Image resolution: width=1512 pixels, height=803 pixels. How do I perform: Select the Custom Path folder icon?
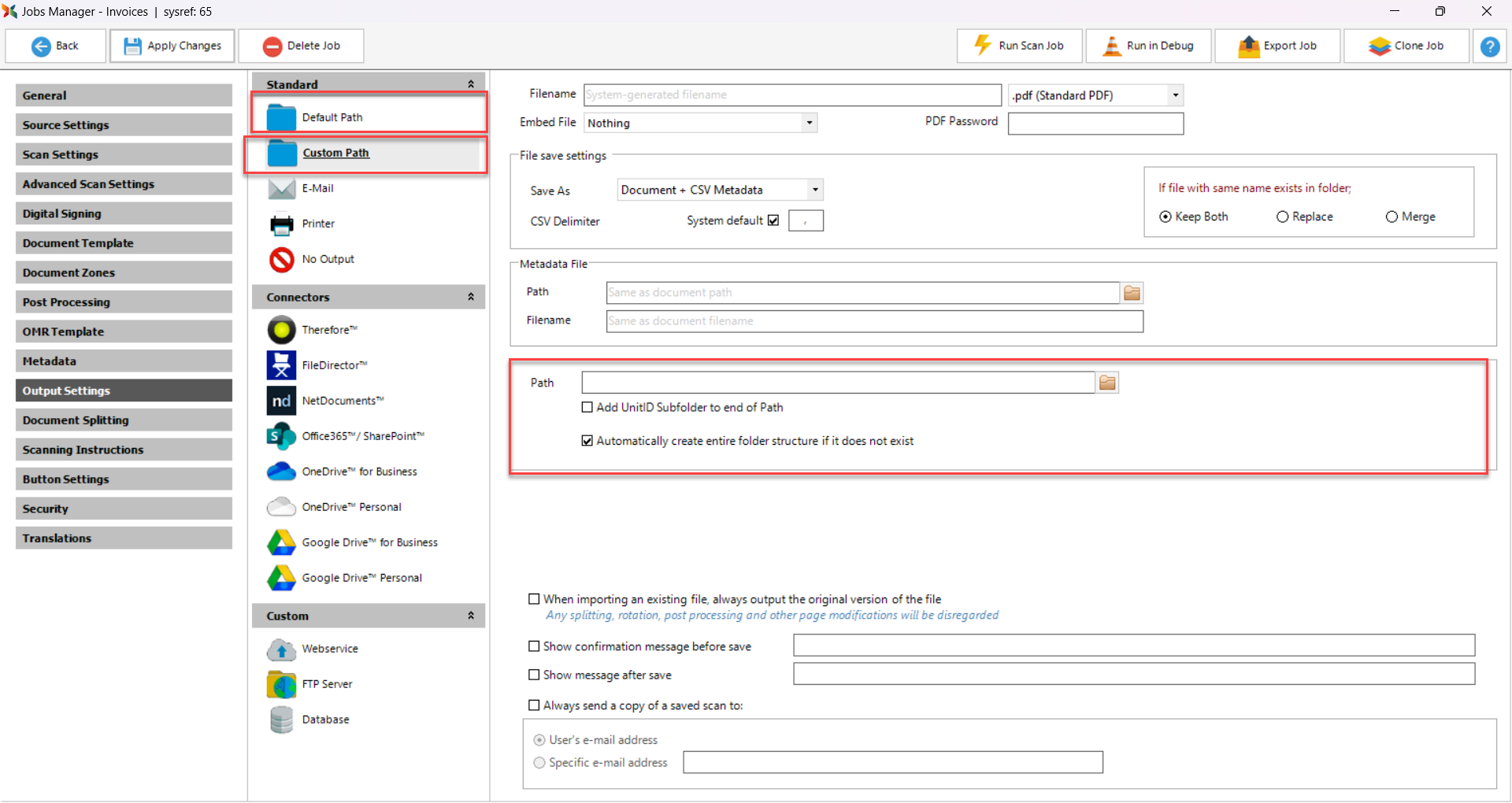tap(282, 153)
